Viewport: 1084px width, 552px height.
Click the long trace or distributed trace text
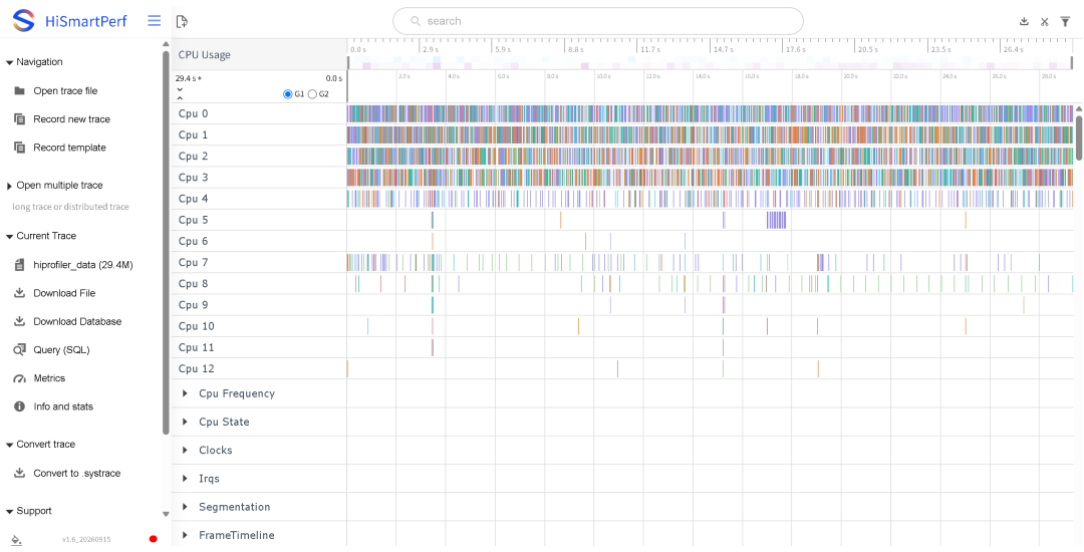click(x=71, y=207)
